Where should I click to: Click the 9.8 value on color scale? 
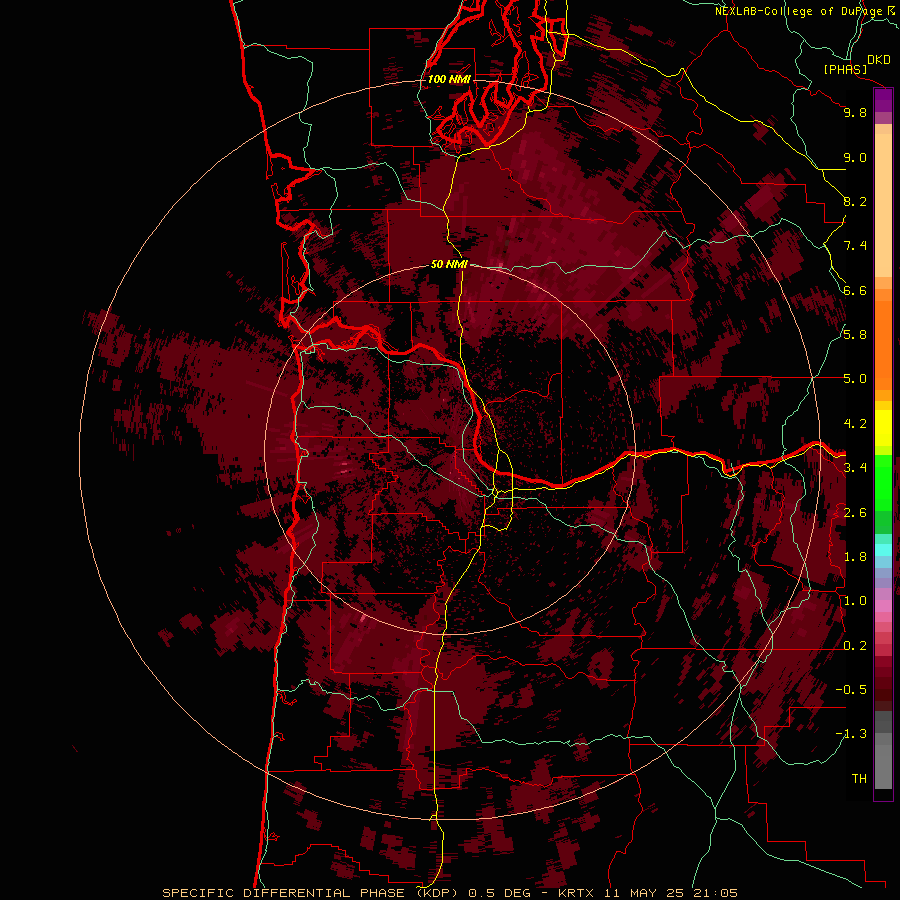tap(855, 112)
